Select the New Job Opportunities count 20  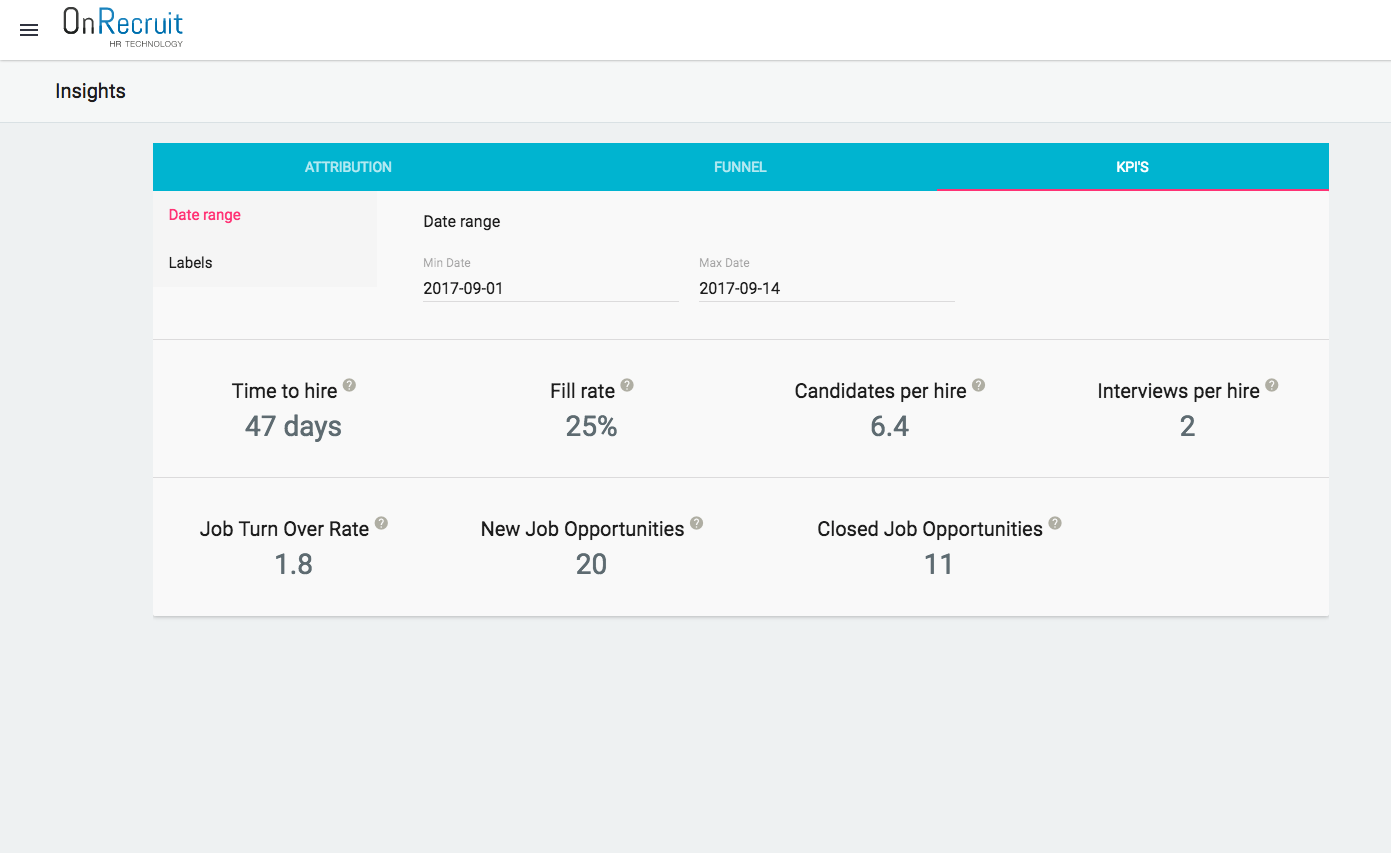point(590,564)
